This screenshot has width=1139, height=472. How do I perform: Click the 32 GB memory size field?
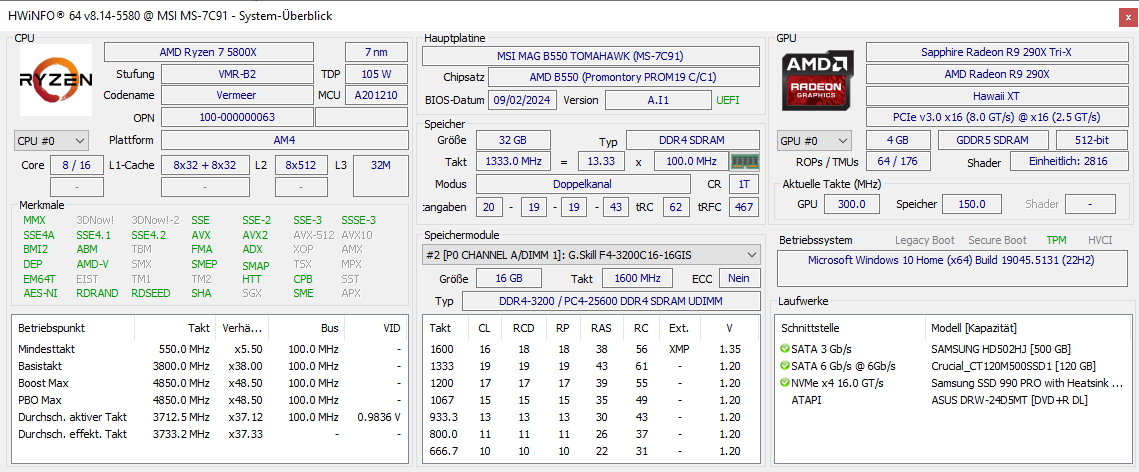pos(513,140)
